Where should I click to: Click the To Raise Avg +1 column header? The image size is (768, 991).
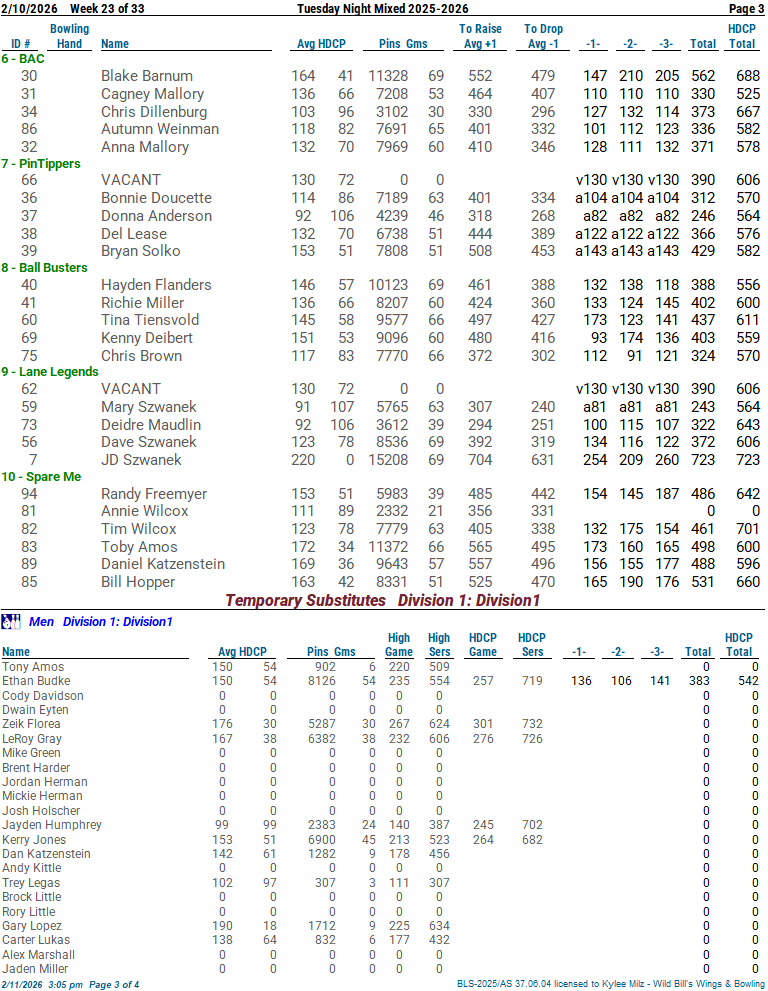coord(480,37)
